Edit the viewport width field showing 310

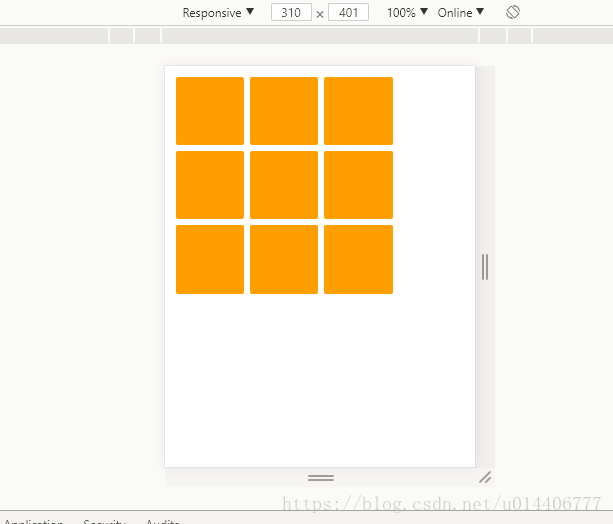(x=291, y=12)
